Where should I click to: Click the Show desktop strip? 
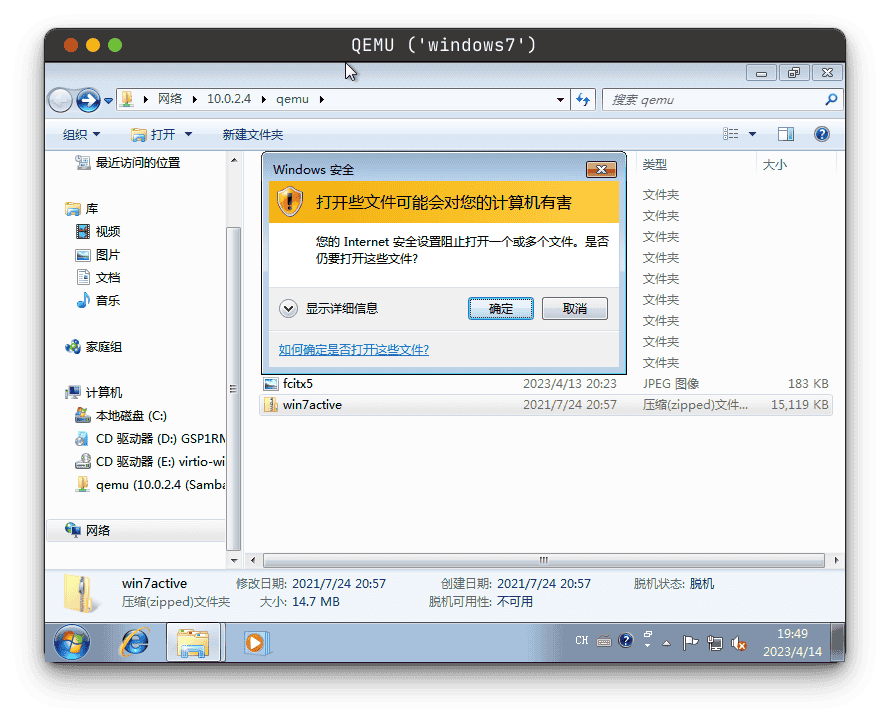point(838,642)
